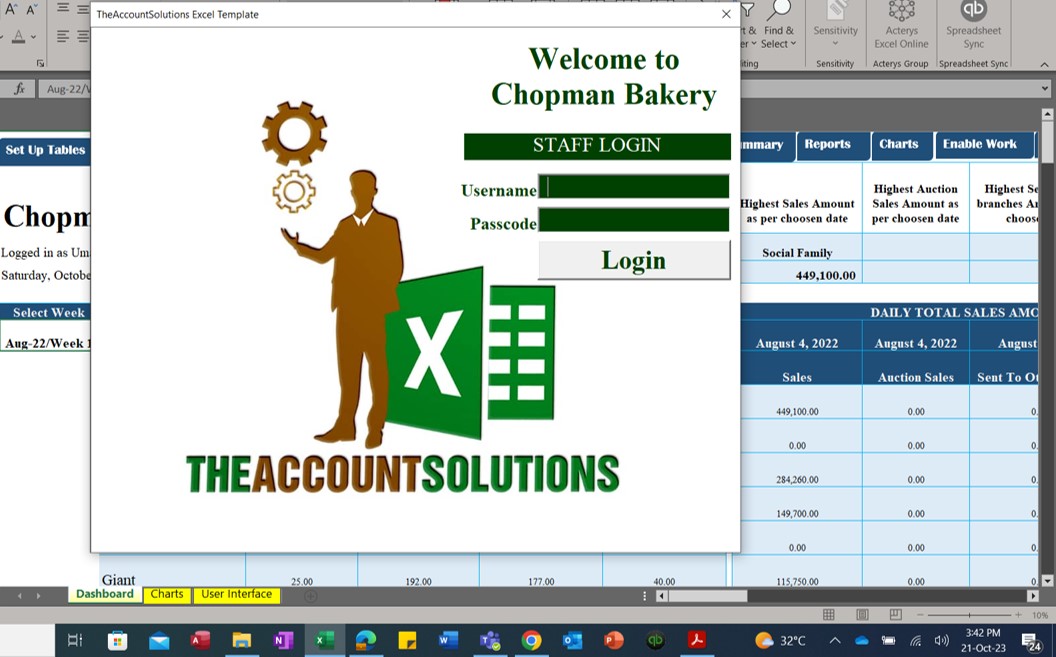Open File Explorer from taskbar

click(242, 640)
